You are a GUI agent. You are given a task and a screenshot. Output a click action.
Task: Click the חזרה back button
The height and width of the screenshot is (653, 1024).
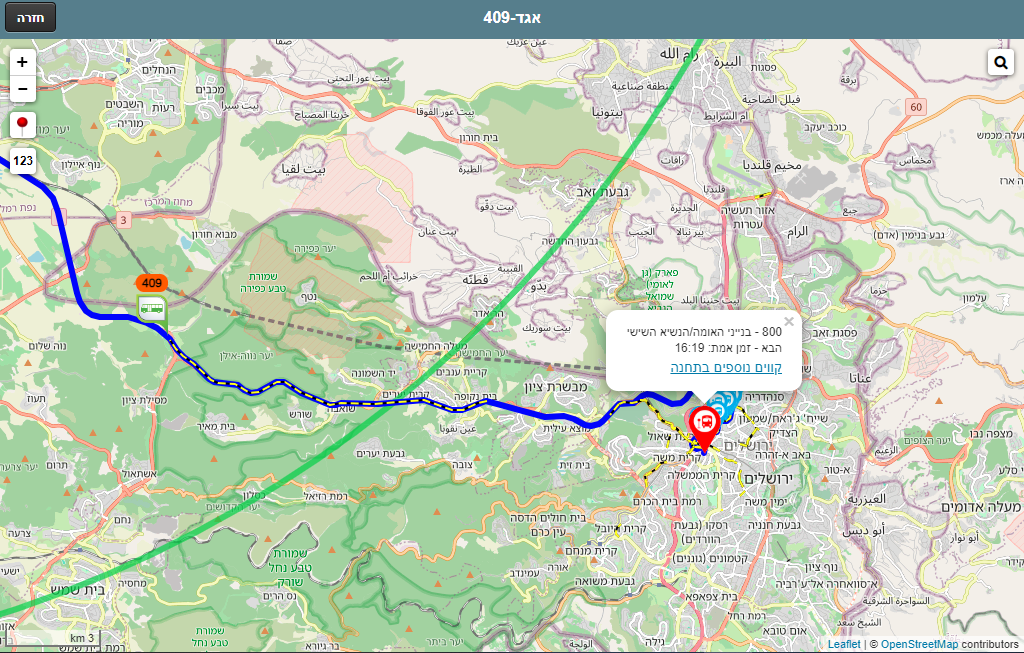(30, 17)
